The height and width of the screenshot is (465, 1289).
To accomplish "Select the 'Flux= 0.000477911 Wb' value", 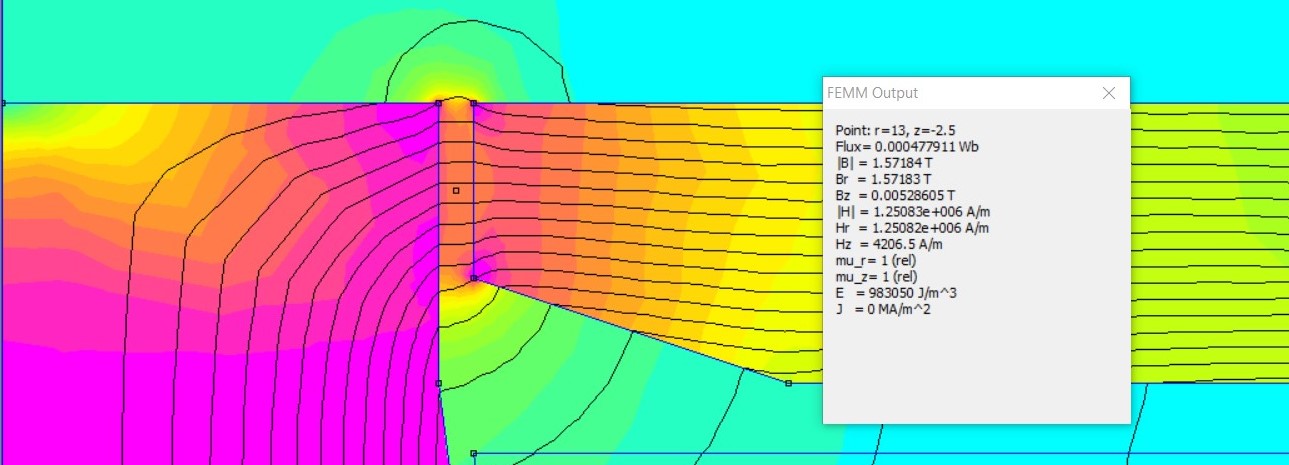I will (x=907, y=146).
